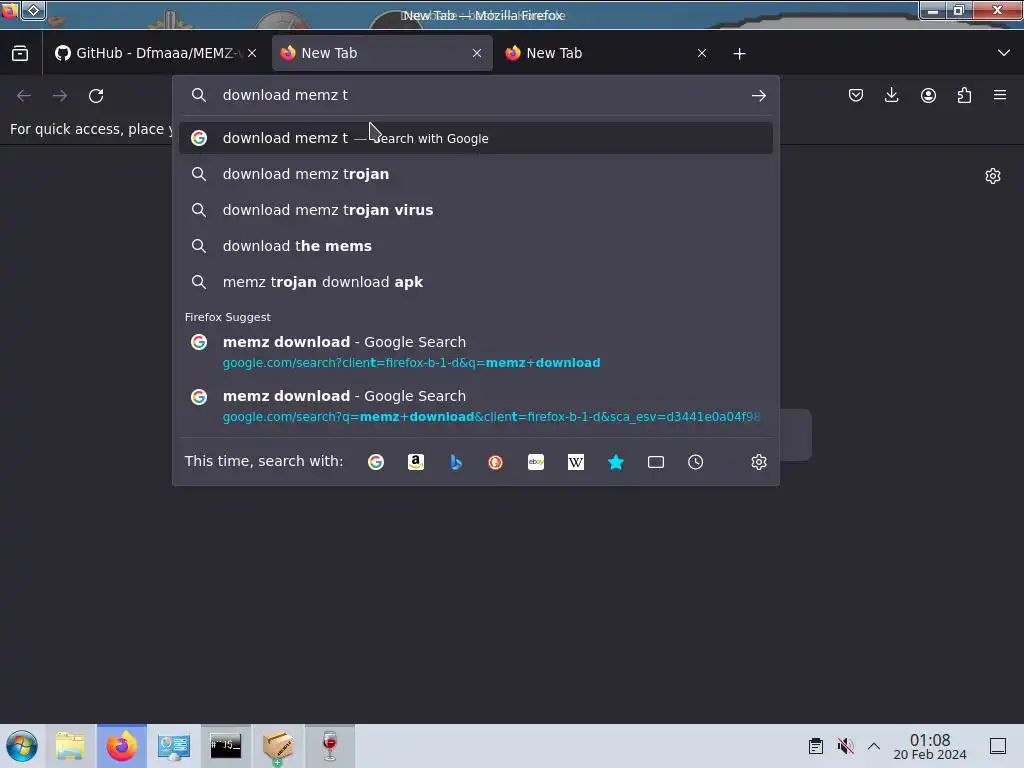Open the Downloads panel
The image size is (1024, 768).
click(891, 95)
